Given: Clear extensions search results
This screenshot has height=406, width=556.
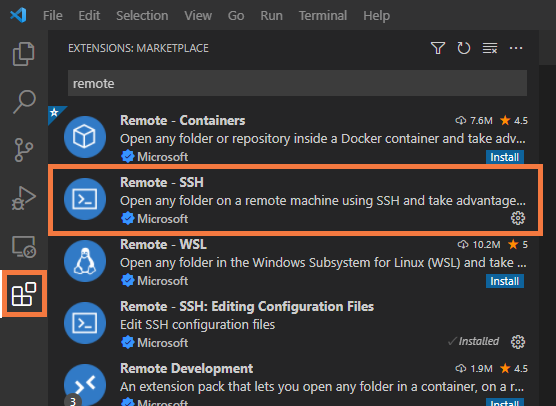Looking at the screenshot, I should [490, 48].
